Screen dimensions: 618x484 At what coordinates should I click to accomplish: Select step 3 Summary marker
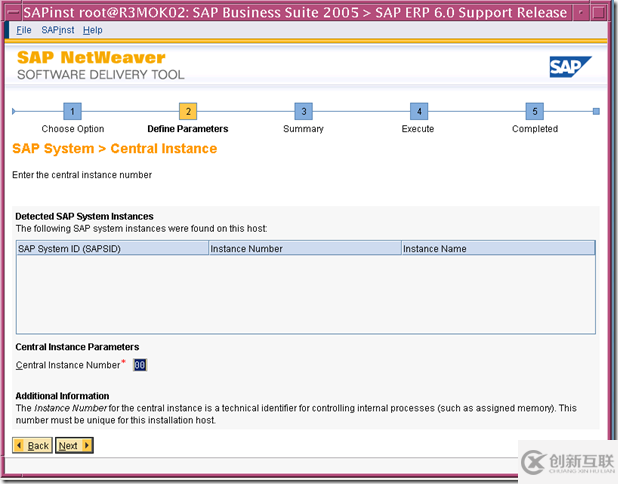pos(303,112)
